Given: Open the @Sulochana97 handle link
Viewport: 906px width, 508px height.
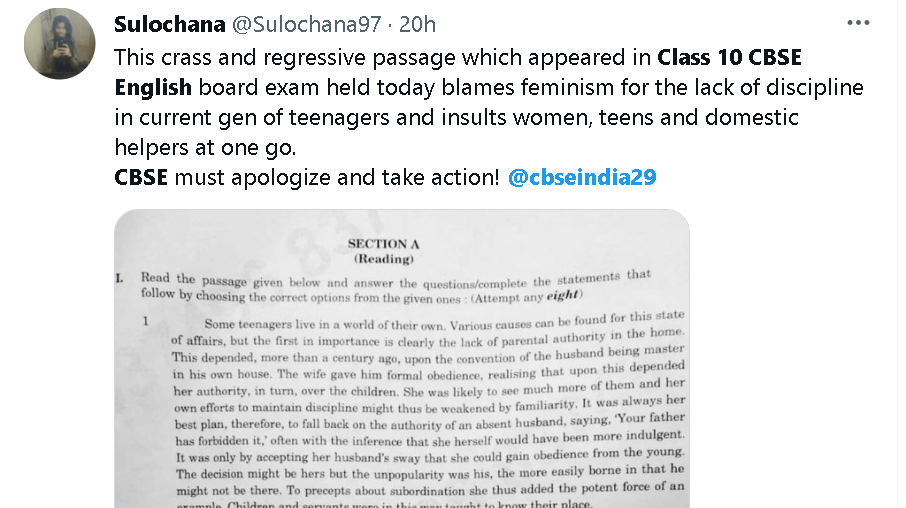Looking at the screenshot, I should click(311, 24).
